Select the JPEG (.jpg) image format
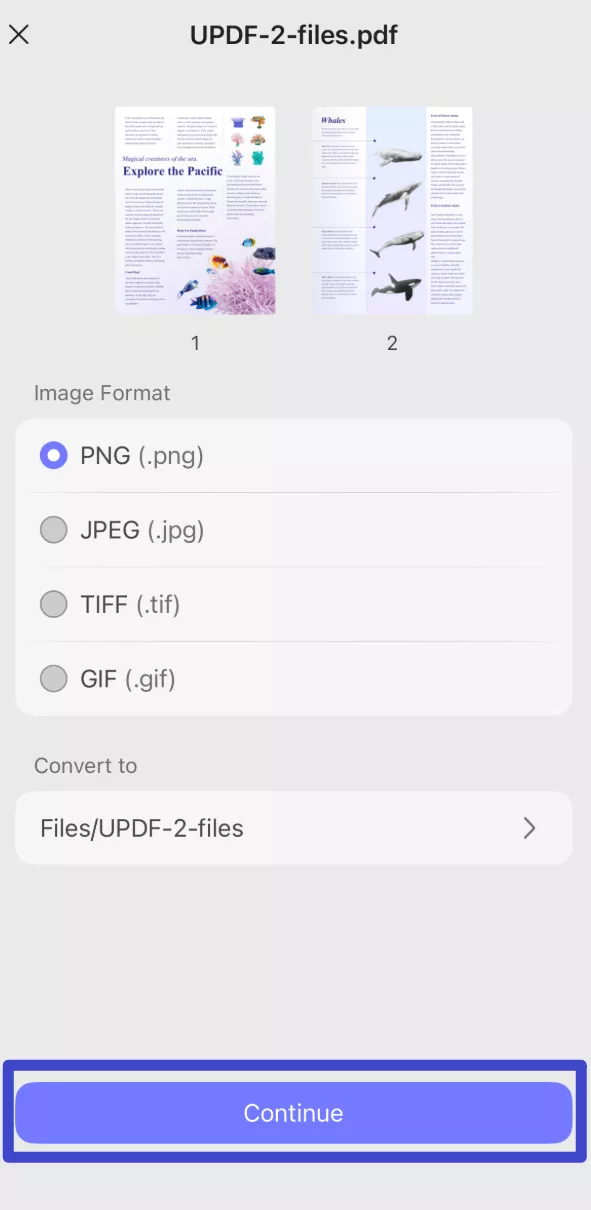Viewport: 591px width, 1210px height. pyautogui.click(x=53, y=530)
